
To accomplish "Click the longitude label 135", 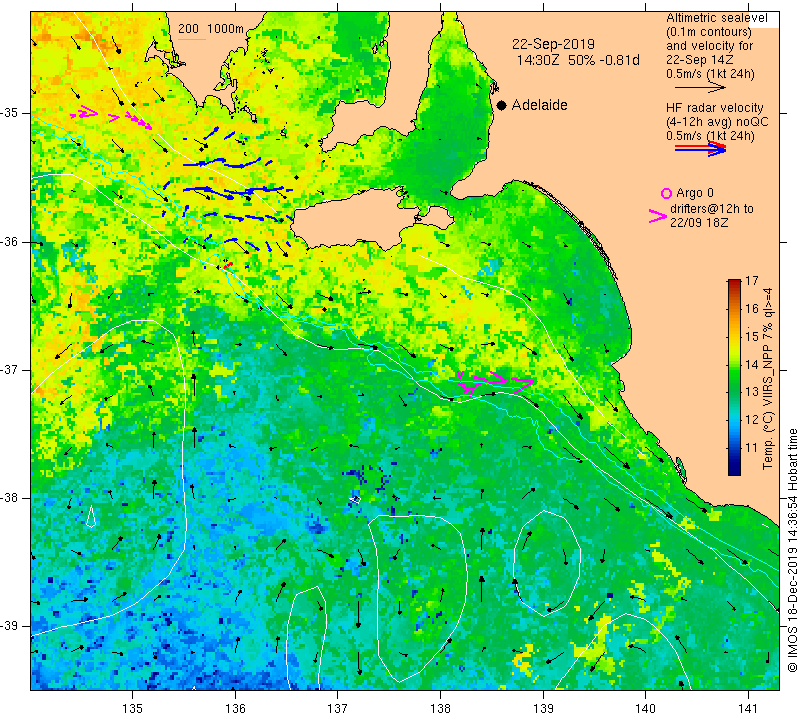I will (133, 708).
